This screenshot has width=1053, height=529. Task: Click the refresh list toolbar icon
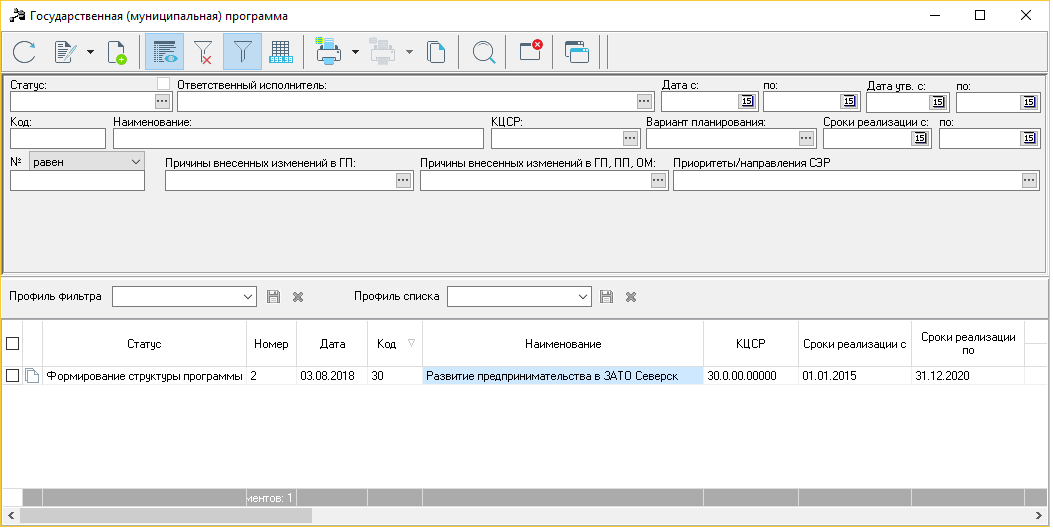[x=24, y=52]
